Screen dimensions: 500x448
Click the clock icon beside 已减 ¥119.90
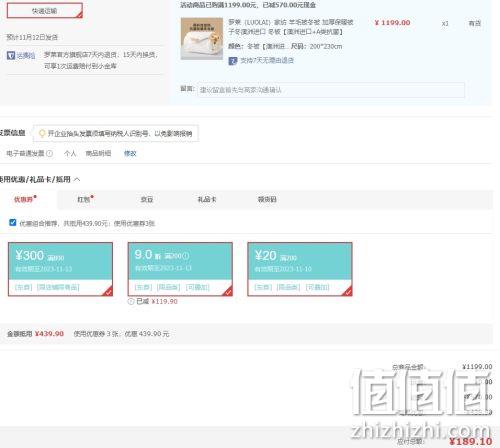click(131, 301)
